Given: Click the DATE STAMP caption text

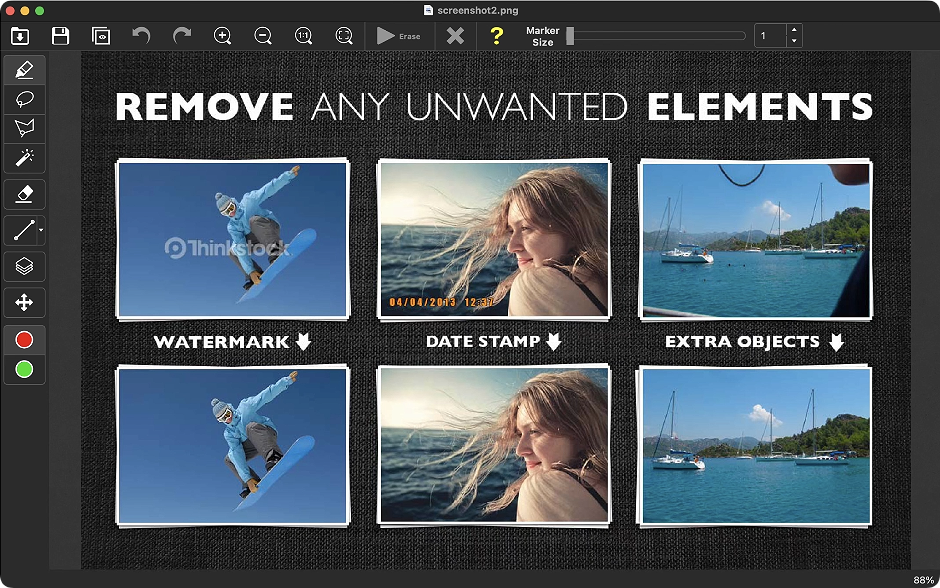Looking at the screenshot, I should click(x=483, y=341).
